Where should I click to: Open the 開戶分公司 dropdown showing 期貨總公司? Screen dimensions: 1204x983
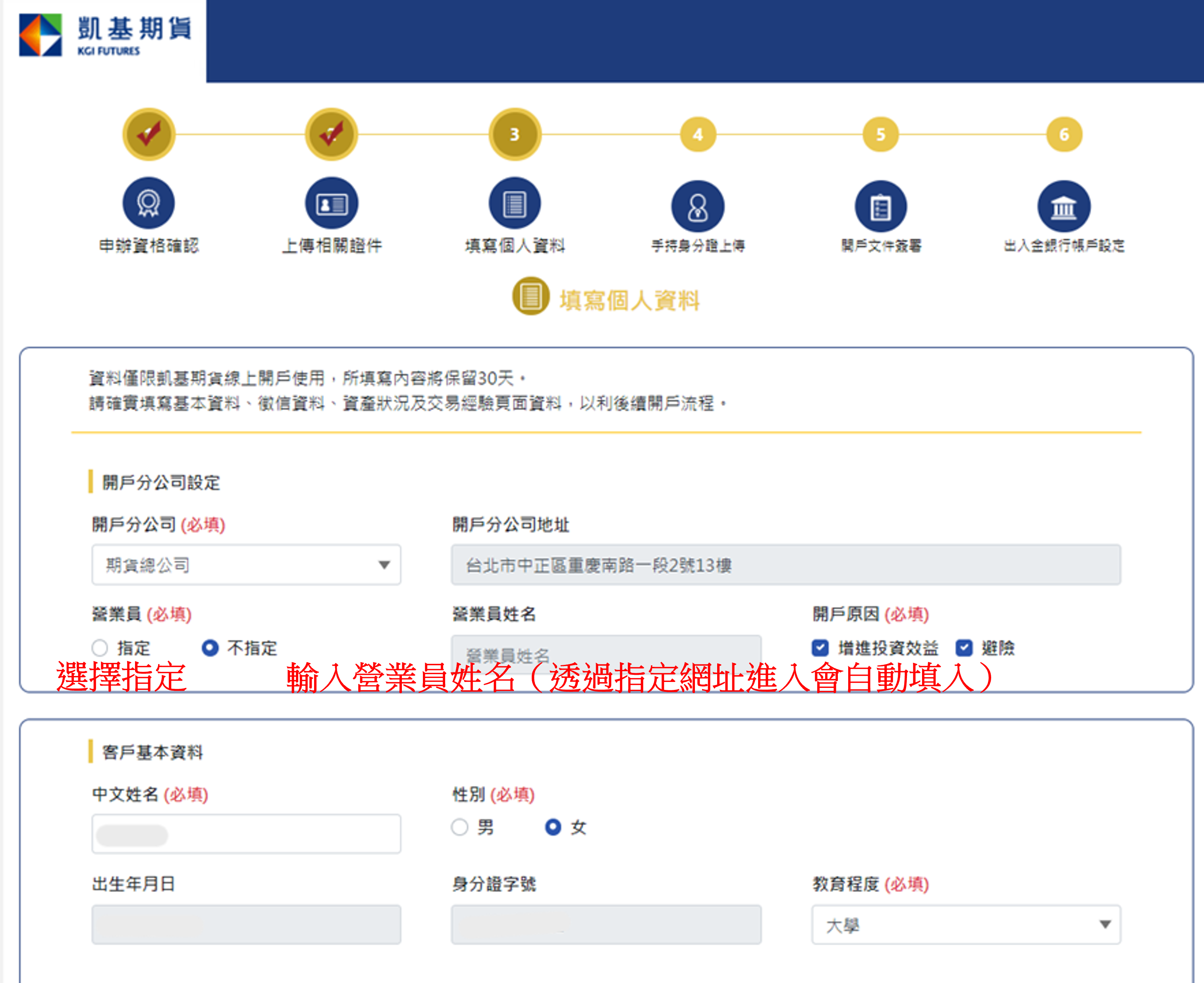[x=246, y=564]
